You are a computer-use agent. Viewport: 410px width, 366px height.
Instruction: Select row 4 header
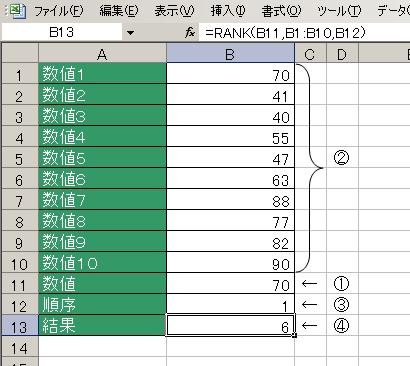20,137
